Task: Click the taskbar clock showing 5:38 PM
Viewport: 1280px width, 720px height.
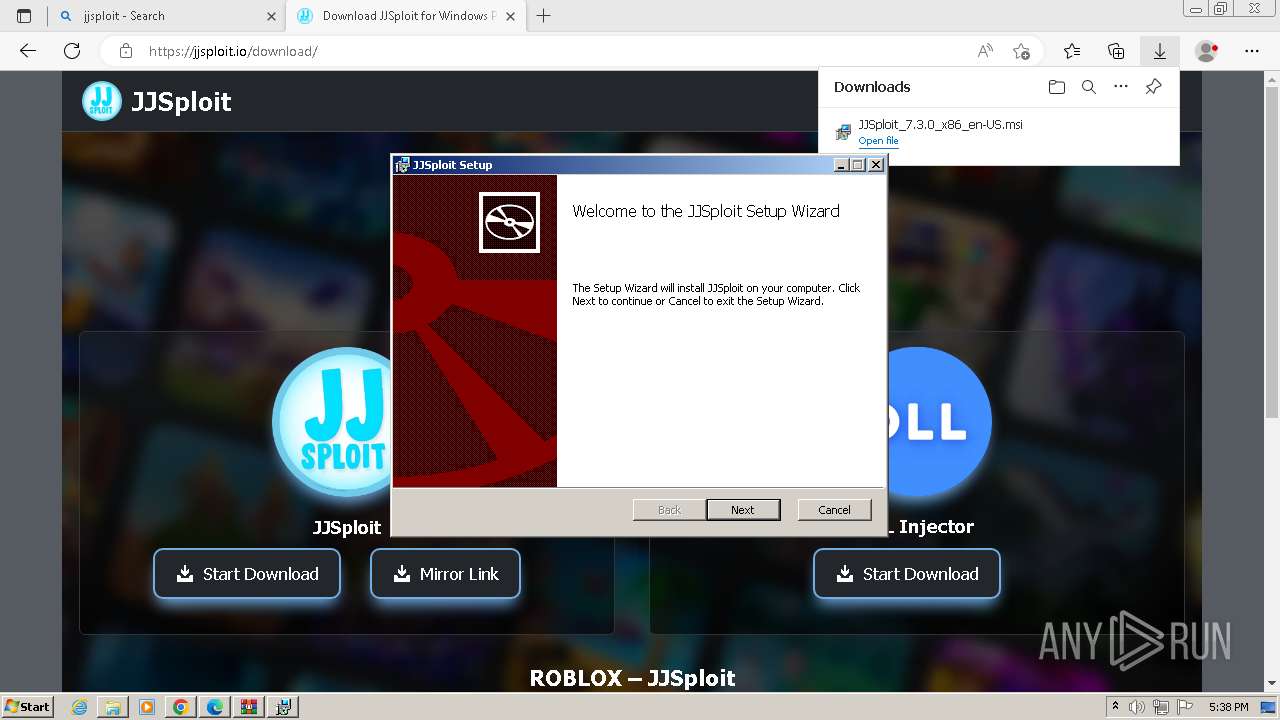Action: 1228,707
